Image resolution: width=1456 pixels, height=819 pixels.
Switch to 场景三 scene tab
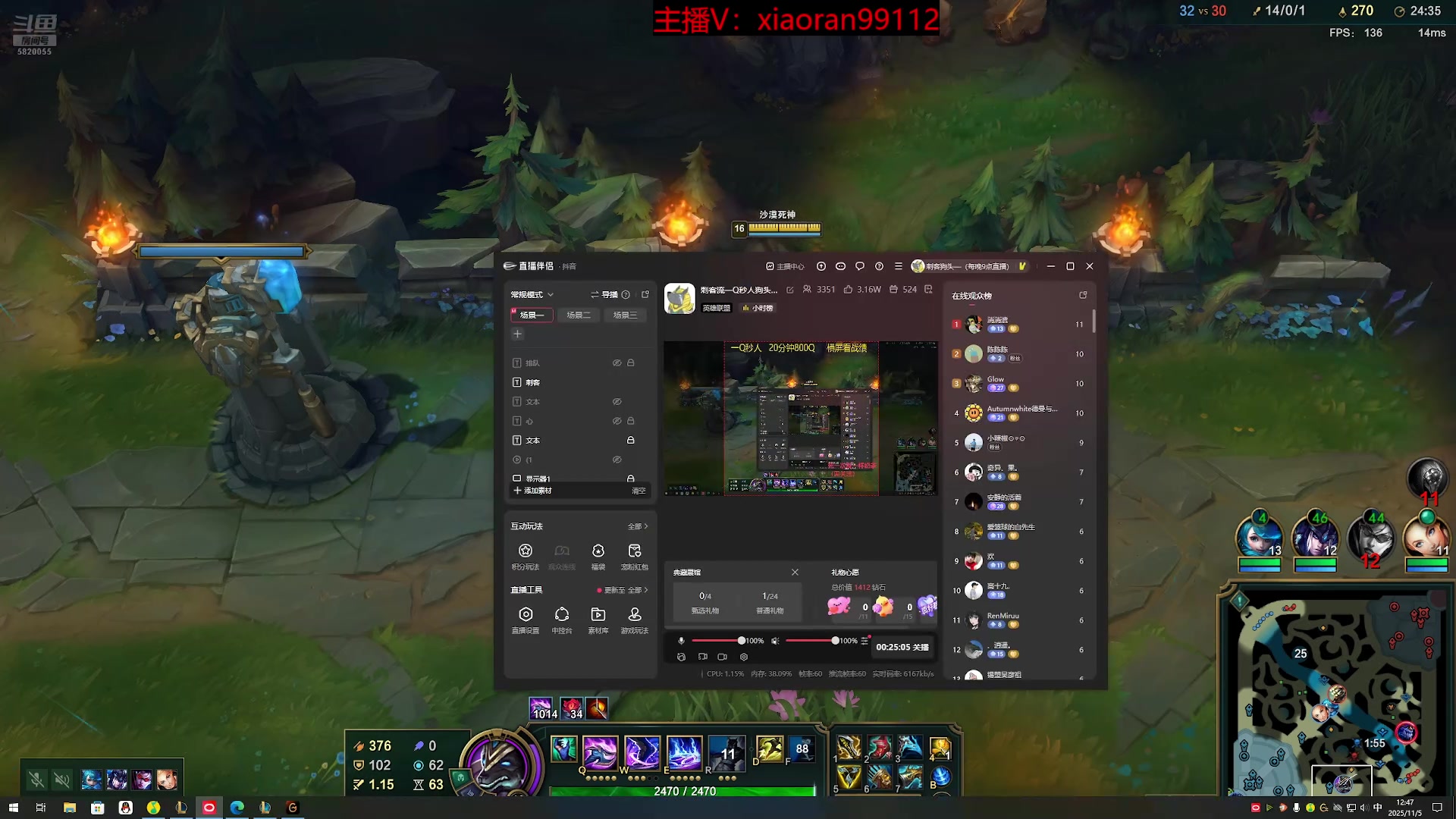(626, 315)
